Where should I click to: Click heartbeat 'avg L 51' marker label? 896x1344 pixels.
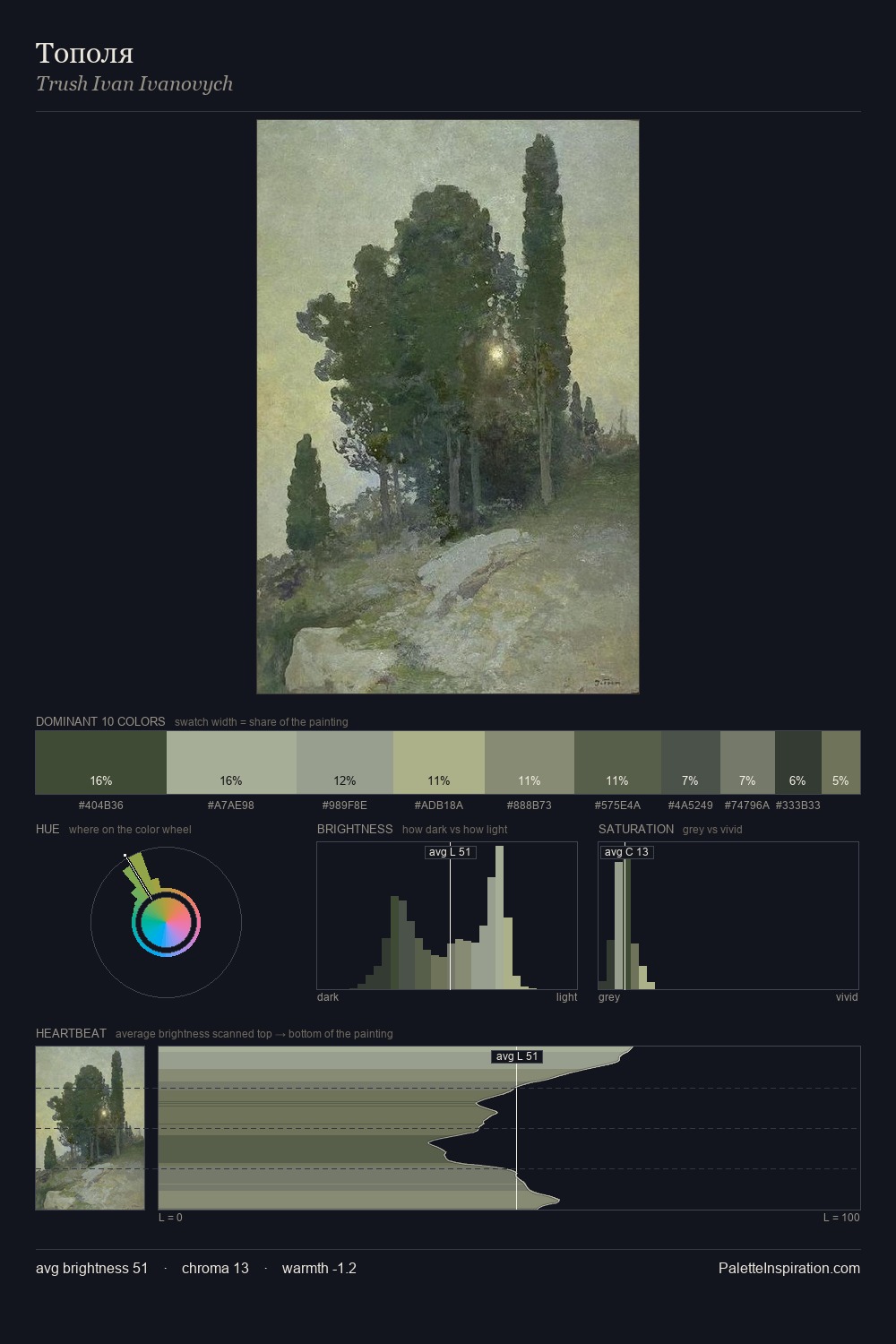[517, 1056]
